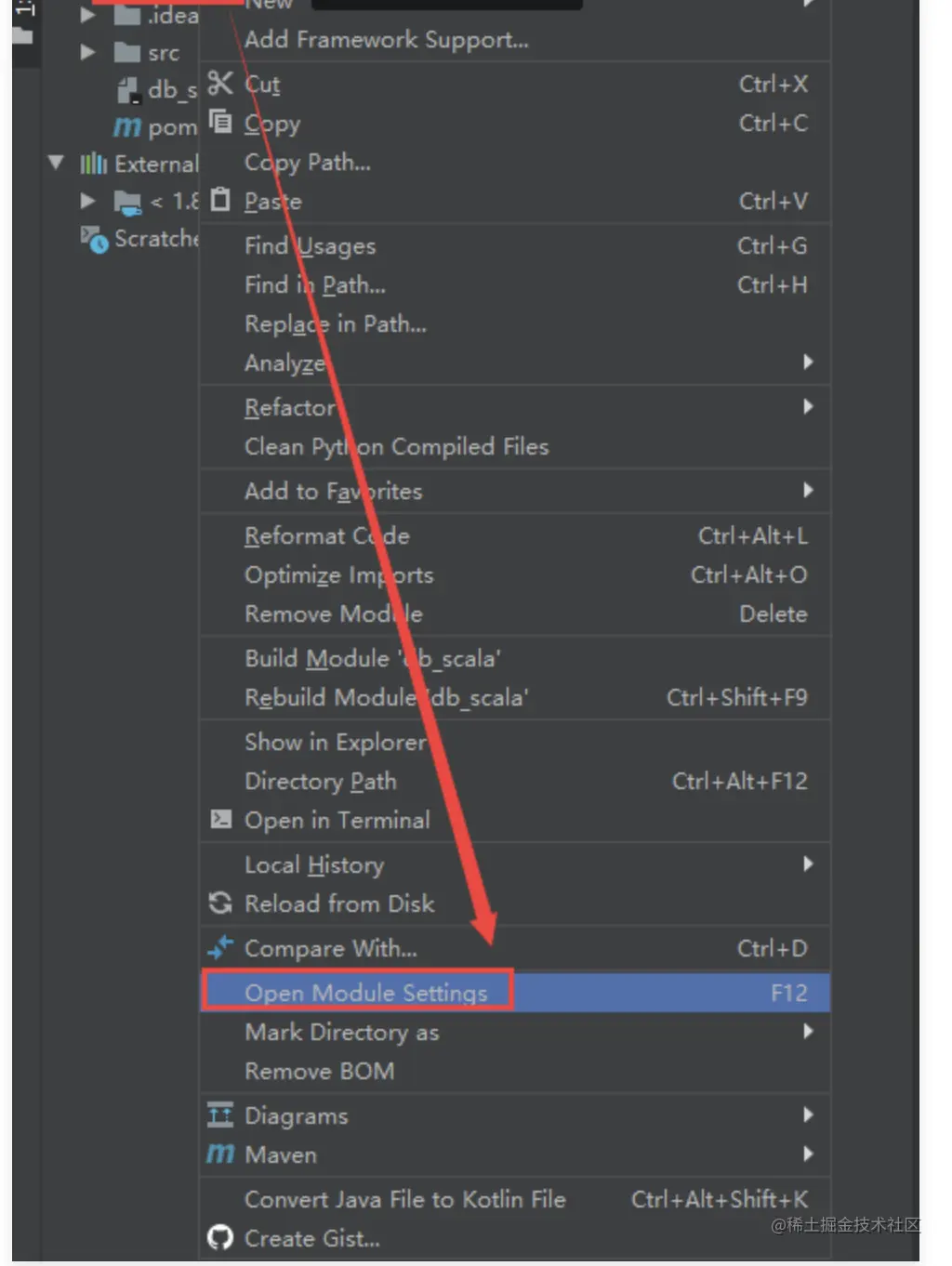Click the Reload from Disk icon
952x1266 pixels.
tap(220, 903)
